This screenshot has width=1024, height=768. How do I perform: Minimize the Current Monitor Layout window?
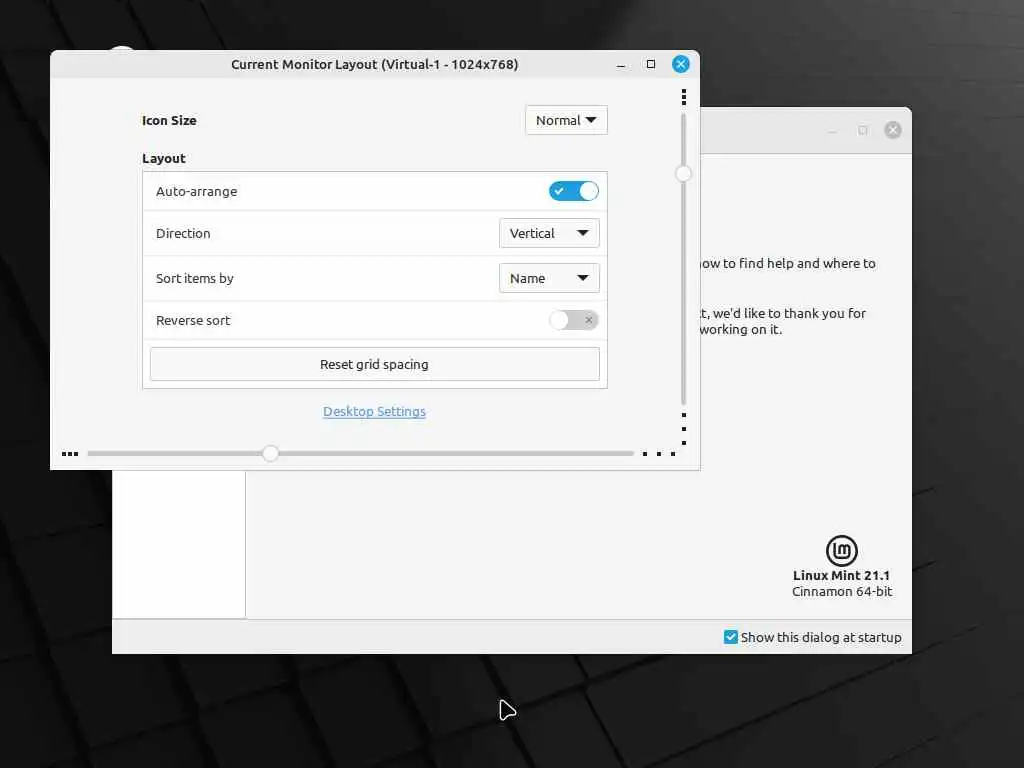coord(621,65)
